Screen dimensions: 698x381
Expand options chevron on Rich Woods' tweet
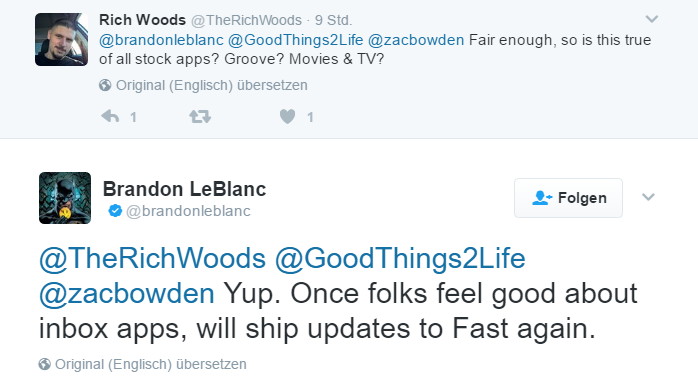(652, 19)
